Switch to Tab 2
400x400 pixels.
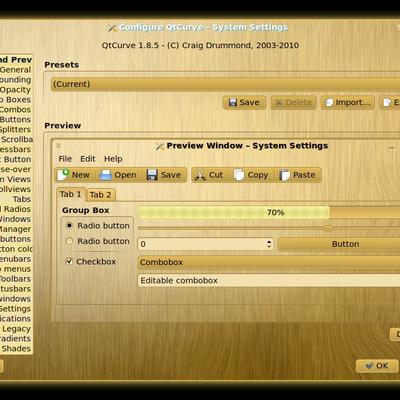pos(100,195)
